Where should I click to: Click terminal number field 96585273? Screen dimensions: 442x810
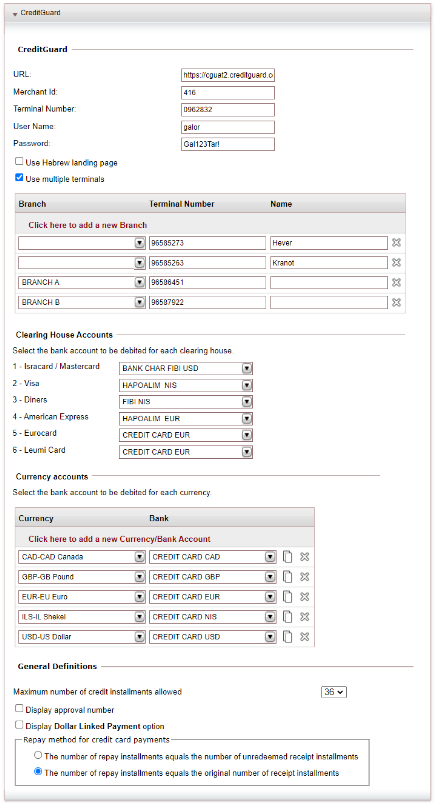point(208,243)
